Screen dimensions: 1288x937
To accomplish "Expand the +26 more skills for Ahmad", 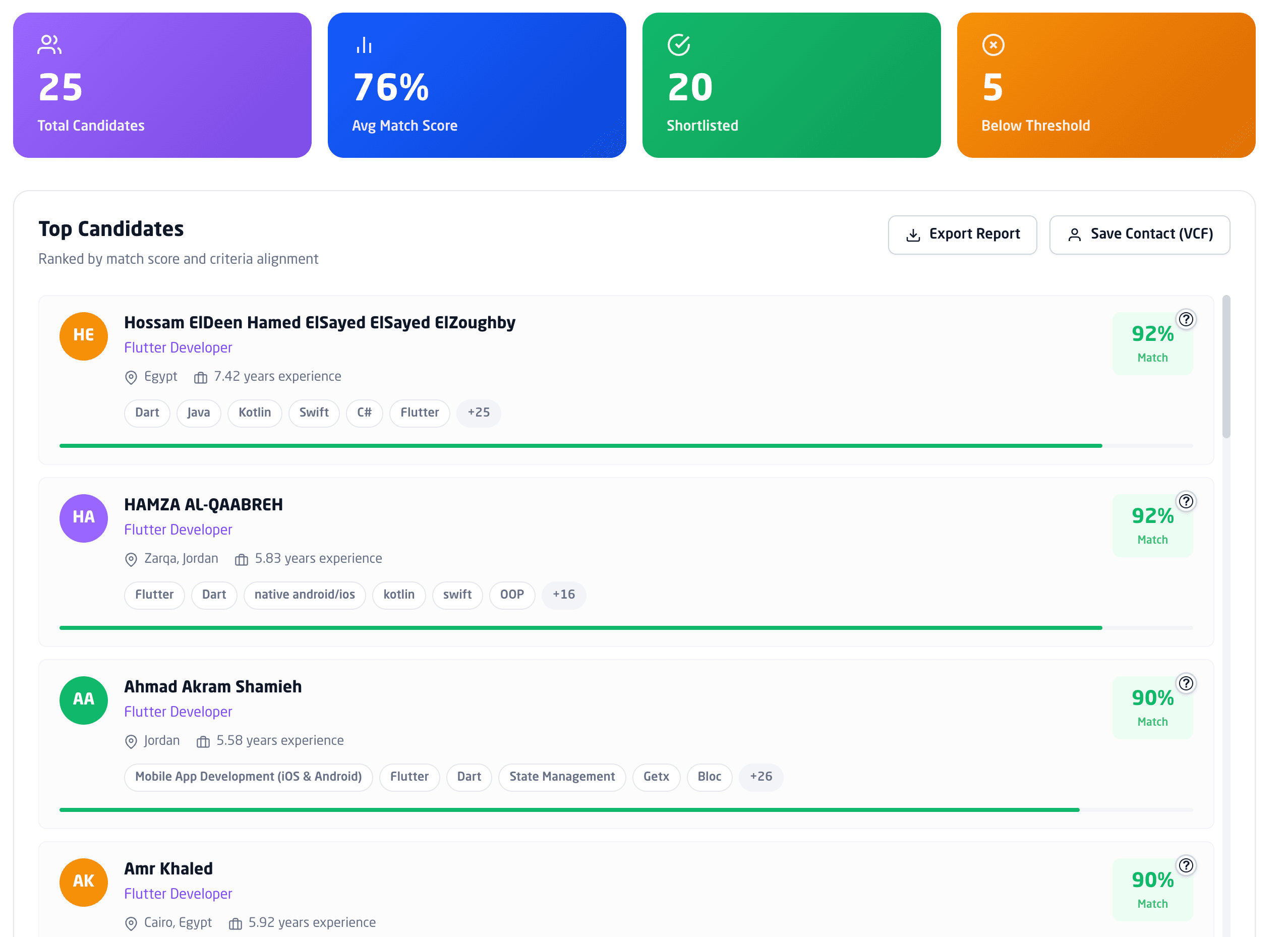I will 760,777.
